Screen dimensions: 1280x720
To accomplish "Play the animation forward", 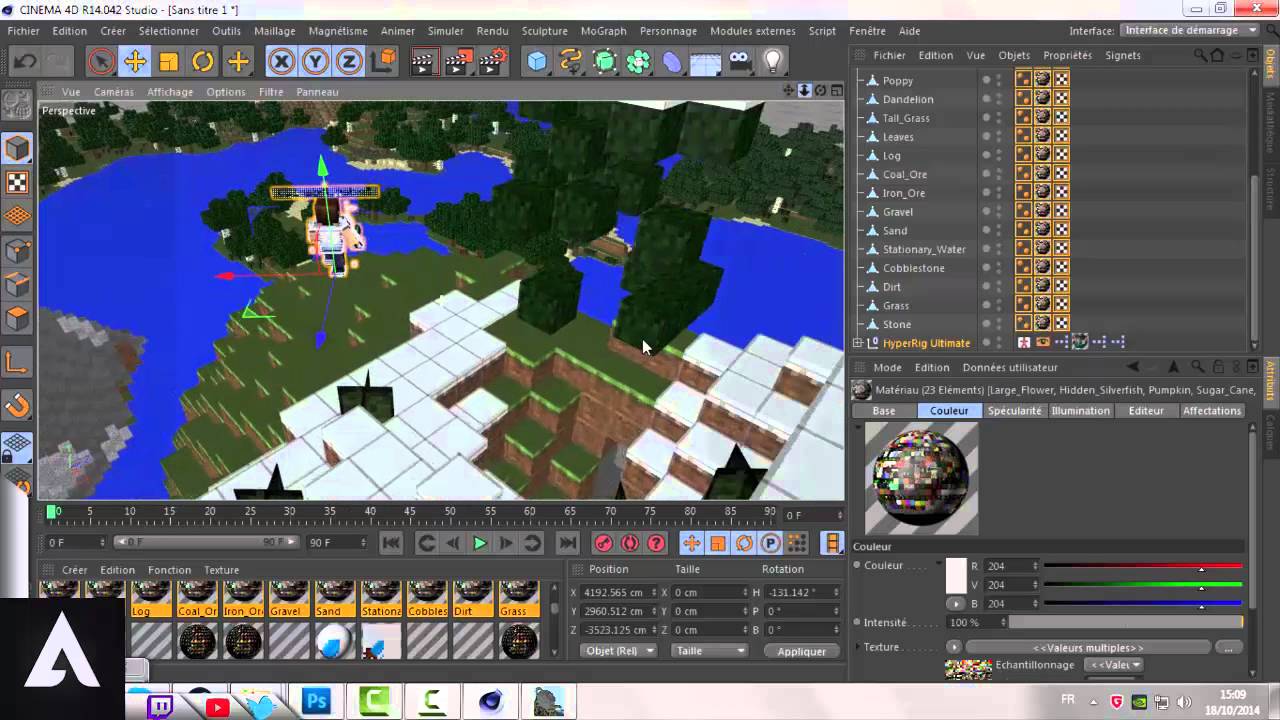I will pyautogui.click(x=479, y=543).
